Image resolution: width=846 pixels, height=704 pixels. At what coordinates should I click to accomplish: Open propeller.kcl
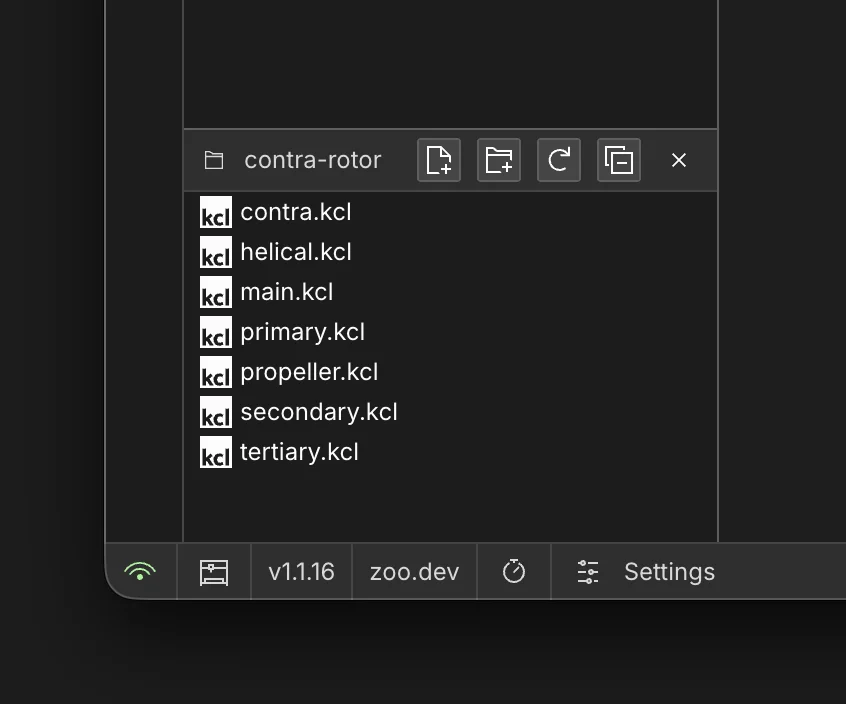pyautogui.click(x=309, y=372)
